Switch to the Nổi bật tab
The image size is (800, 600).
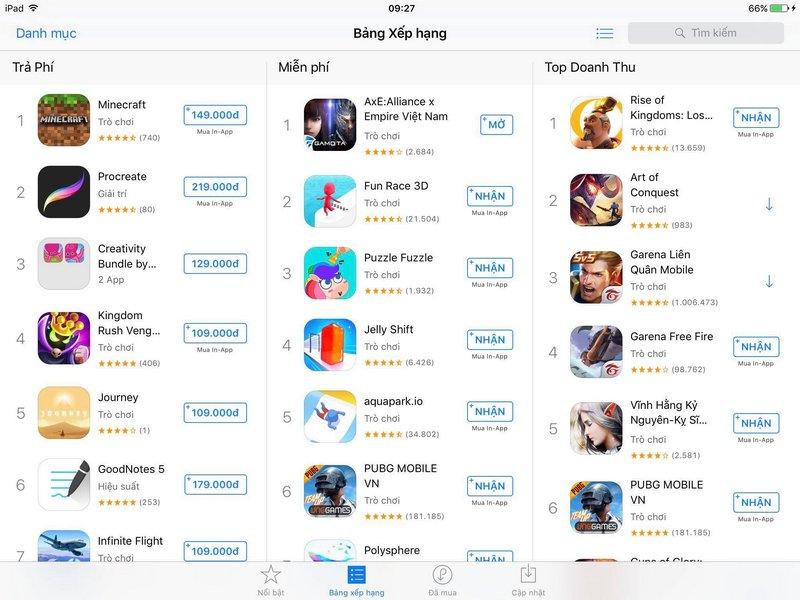tap(270, 581)
